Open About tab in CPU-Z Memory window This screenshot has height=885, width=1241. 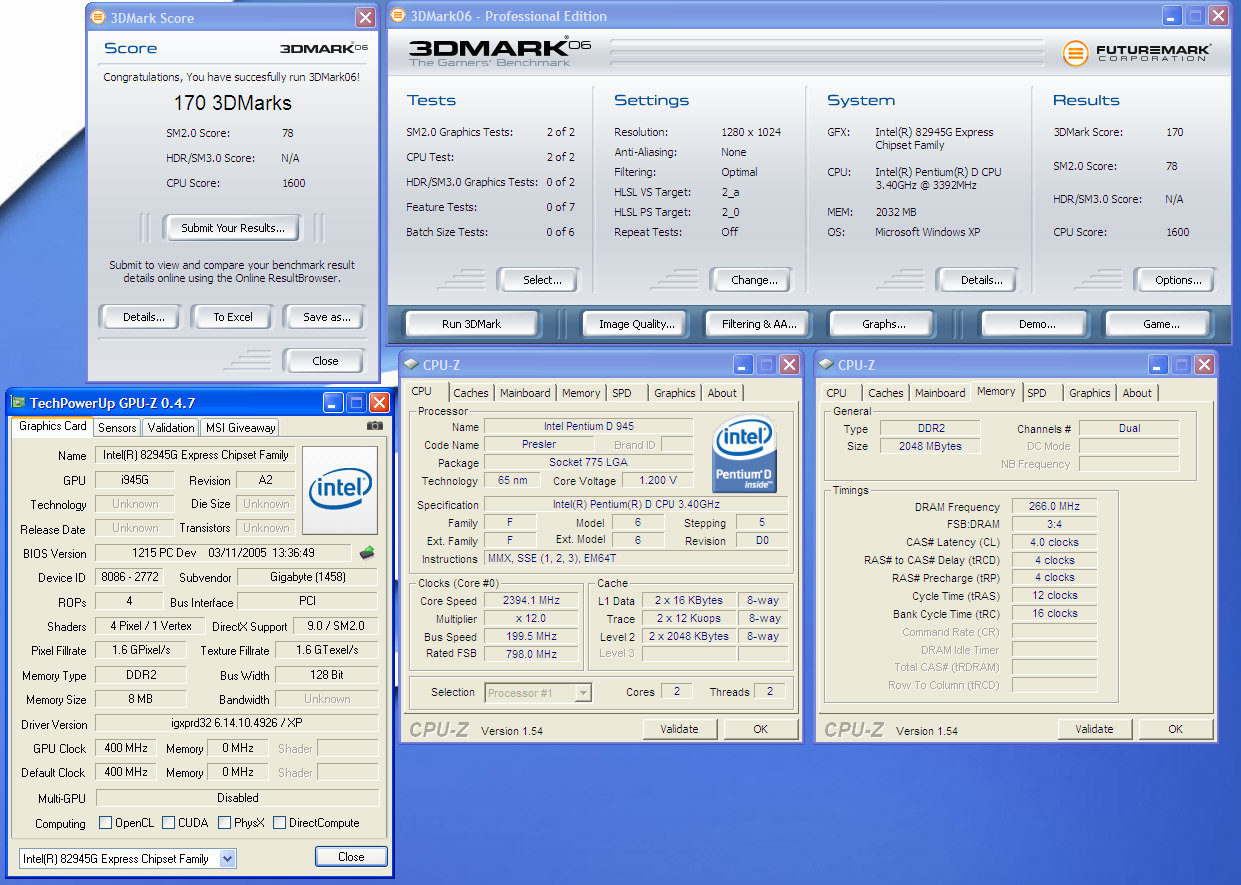pos(1137,393)
